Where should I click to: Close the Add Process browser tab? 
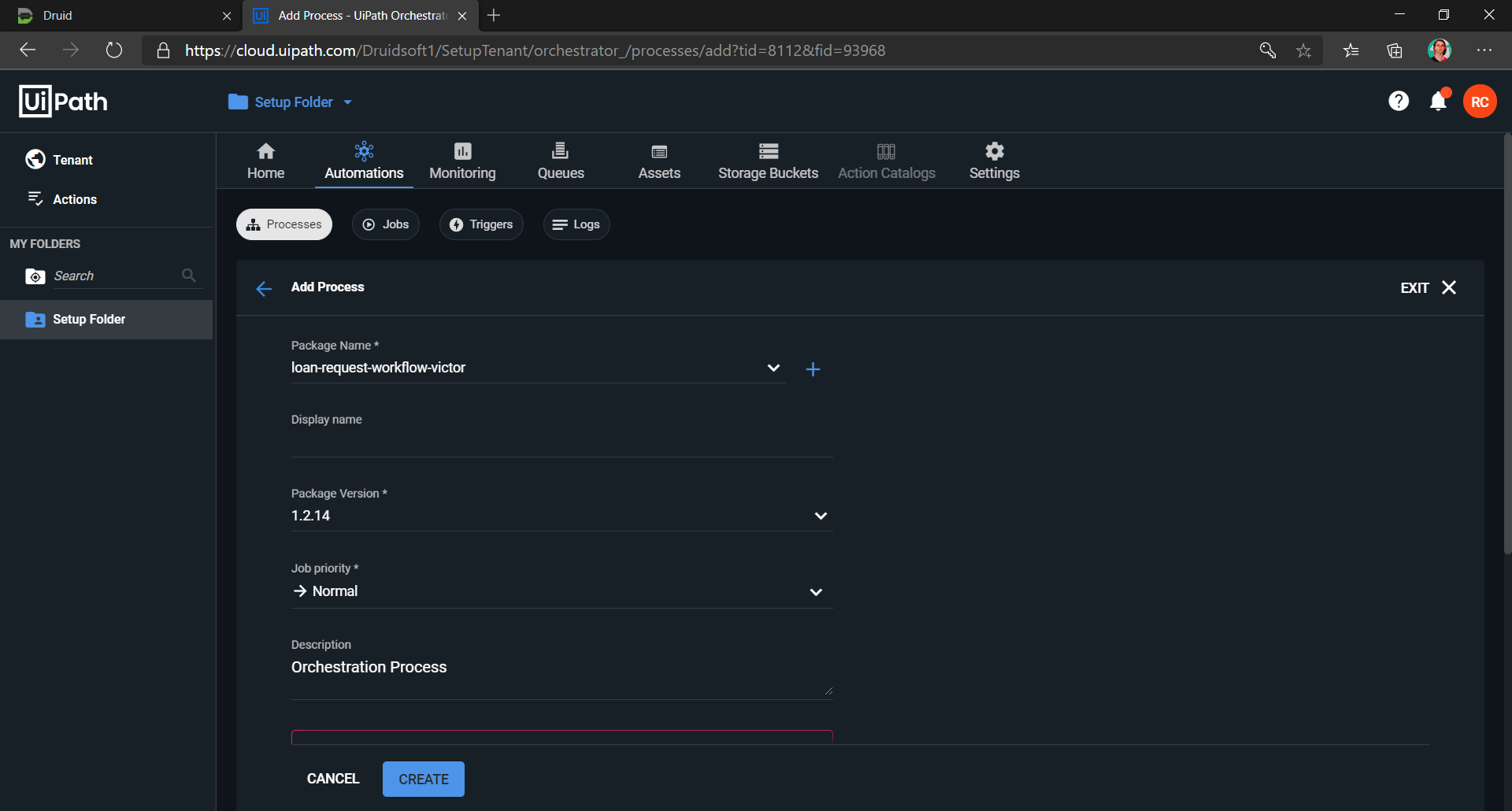pyautogui.click(x=462, y=16)
